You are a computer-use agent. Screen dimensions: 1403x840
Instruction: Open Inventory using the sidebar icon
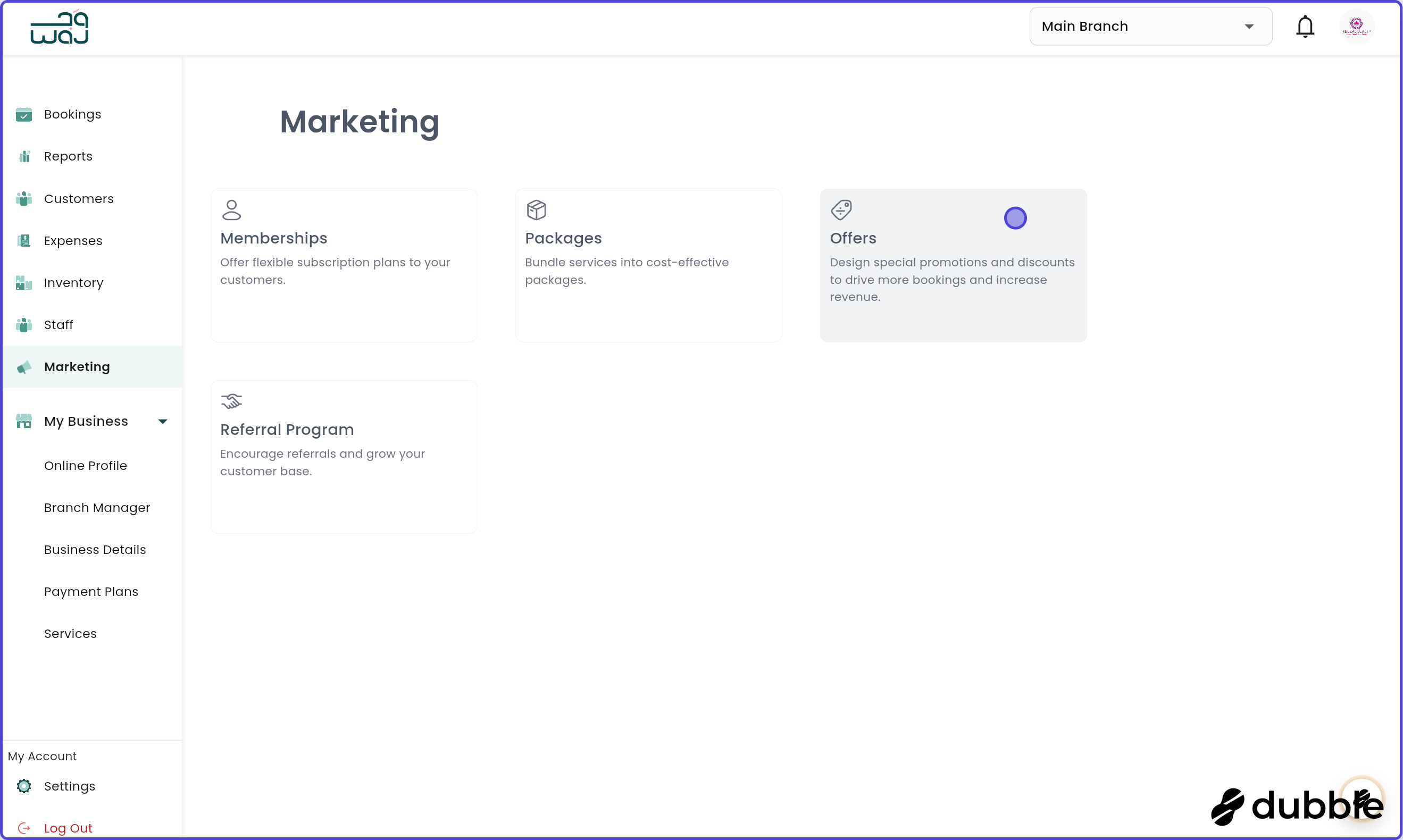[24, 282]
